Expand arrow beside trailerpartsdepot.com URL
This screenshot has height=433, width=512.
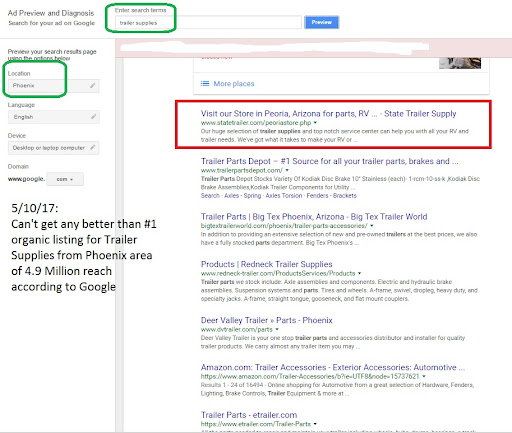(x=287, y=170)
